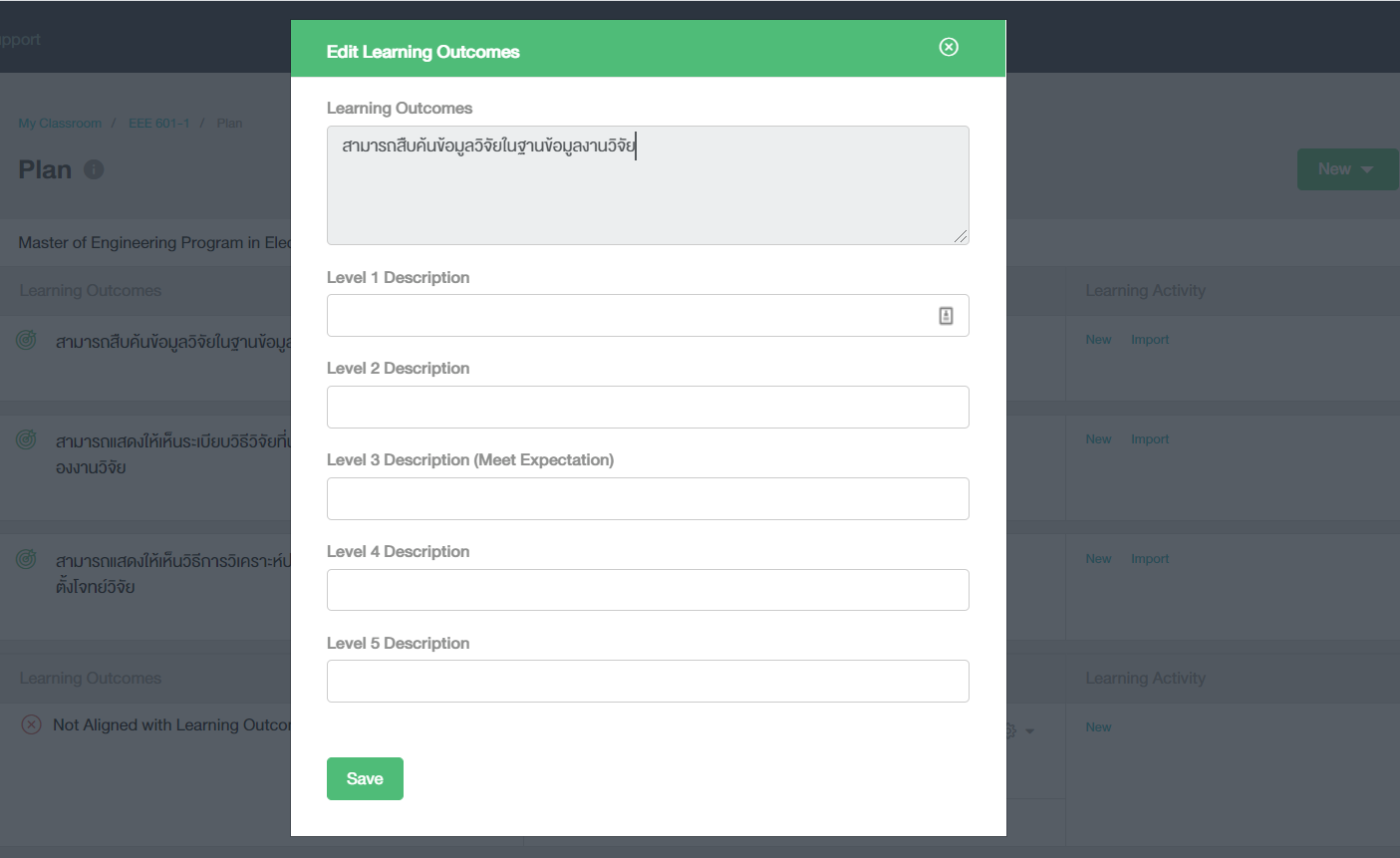This screenshot has height=858, width=1400.
Task: Click the Level 2 Description field
Action: click(648, 408)
